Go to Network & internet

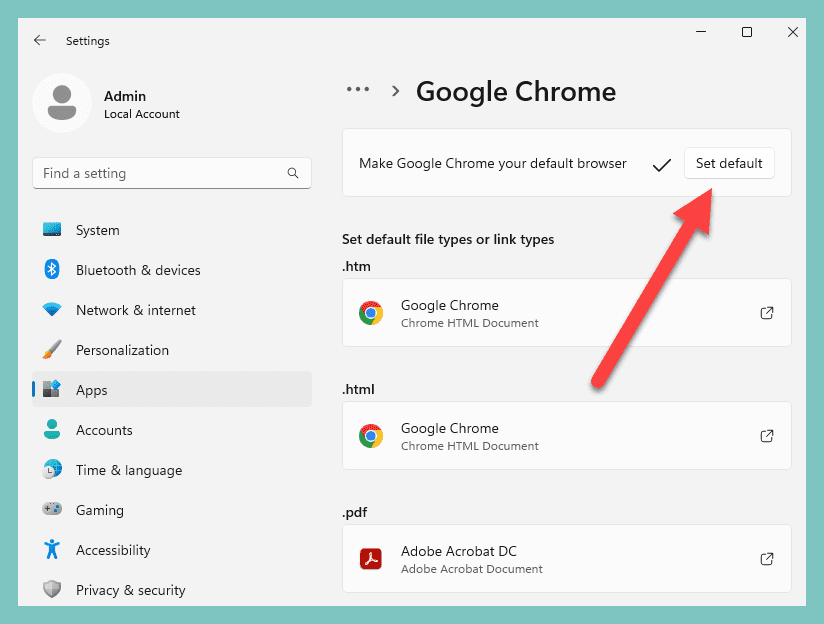click(172, 310)
